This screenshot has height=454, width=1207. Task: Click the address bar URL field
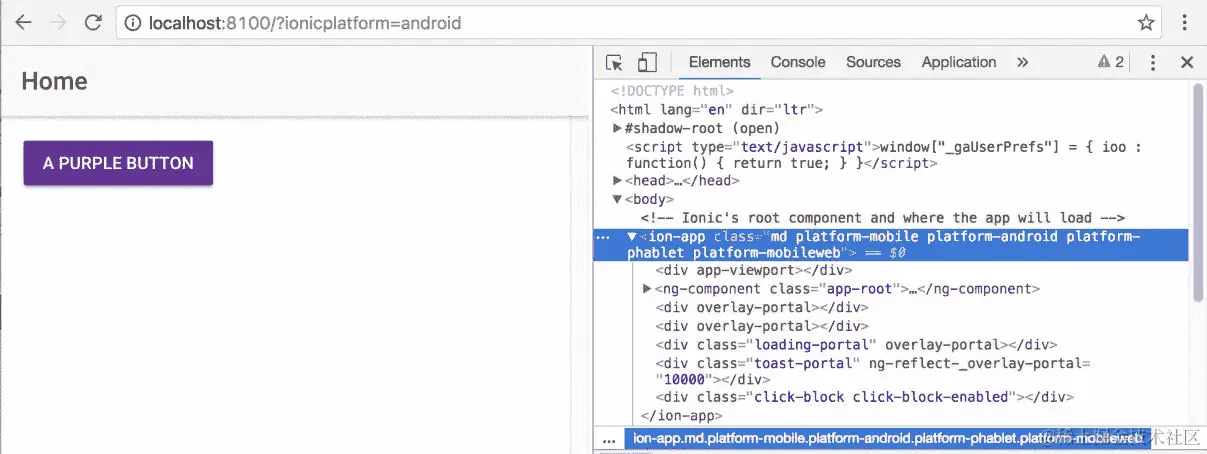pyautogui.click(x=637, y=22)
